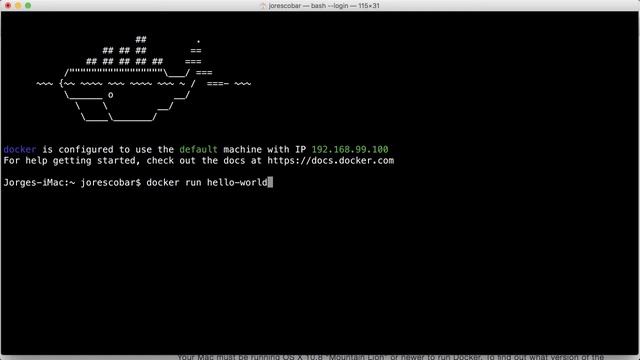640x360 pixels.
Task: Click the 'Jorges-iMac:~ jorescobar$' prompt text
Action: pyautogui.click(x=72, y=182)
